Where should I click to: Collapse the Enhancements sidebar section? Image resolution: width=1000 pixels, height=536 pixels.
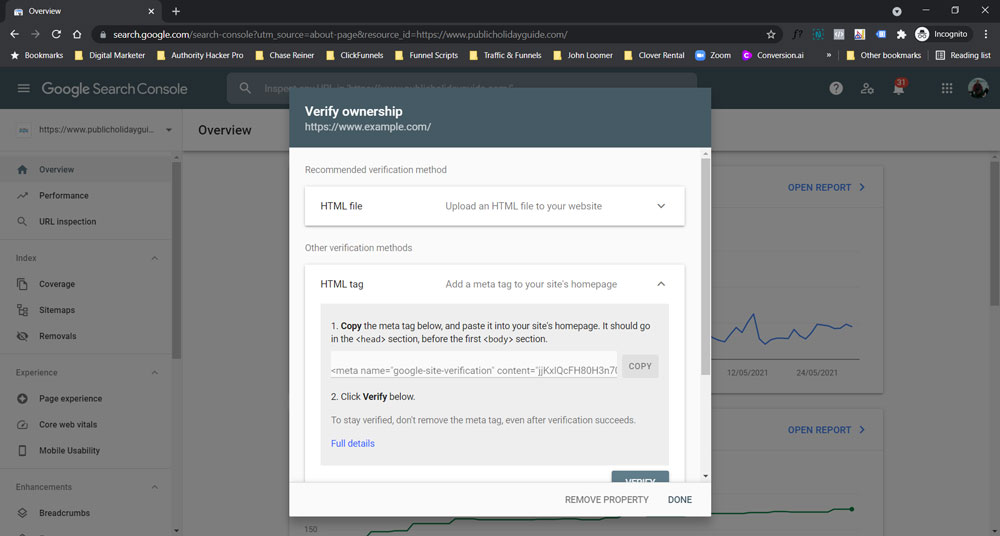[x=154, y=487]
